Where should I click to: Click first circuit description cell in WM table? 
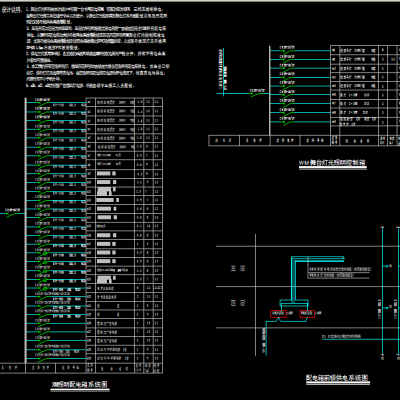(358, 50)
